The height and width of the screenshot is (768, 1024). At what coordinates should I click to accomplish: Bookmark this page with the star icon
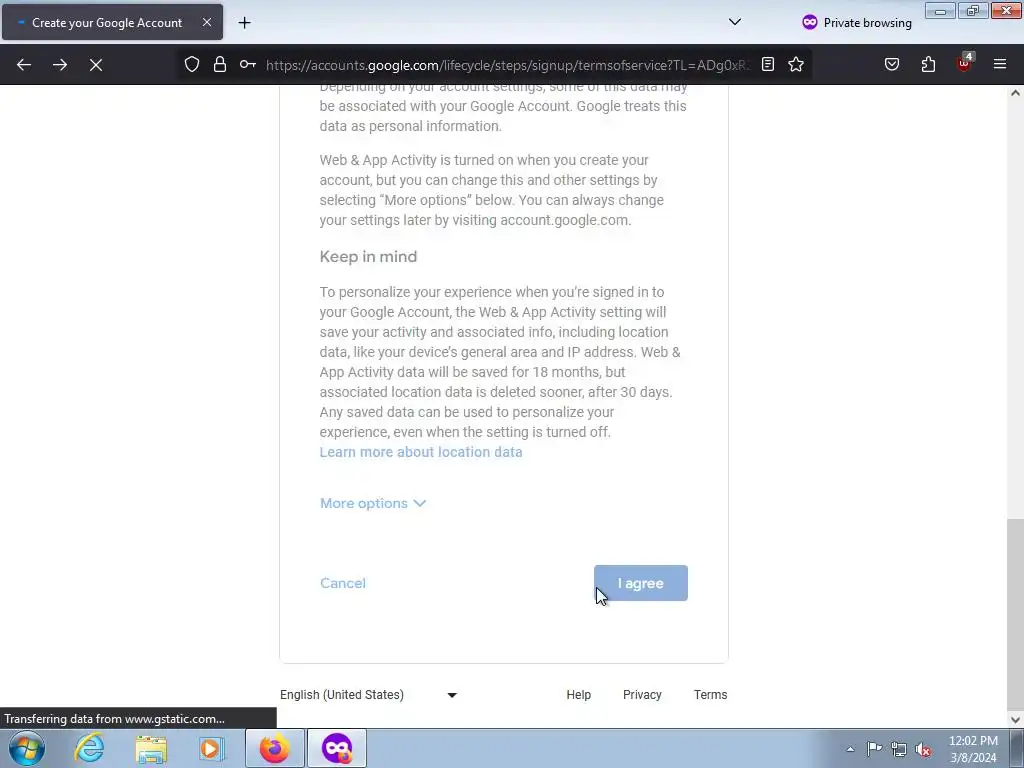(x=795, y=65)
